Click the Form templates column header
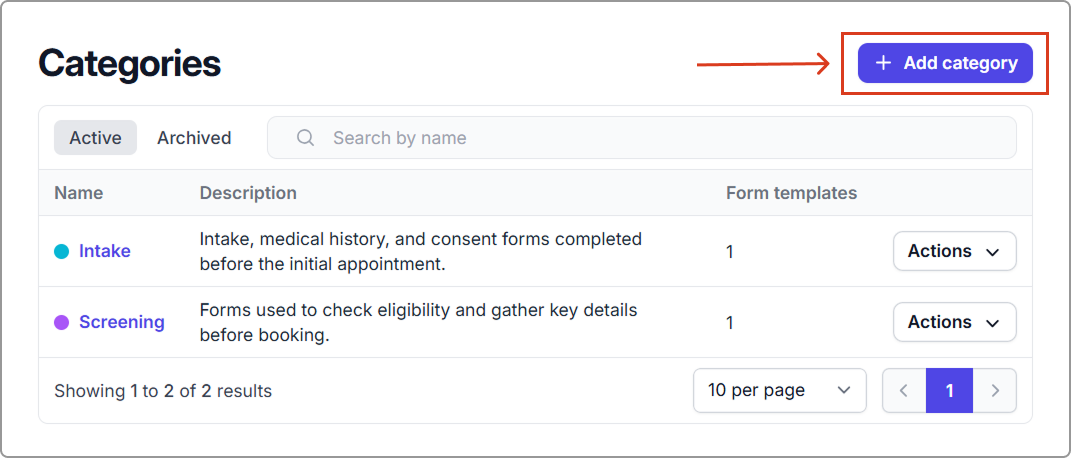The width and height of the screenshot is (1071, 458). 791,193
